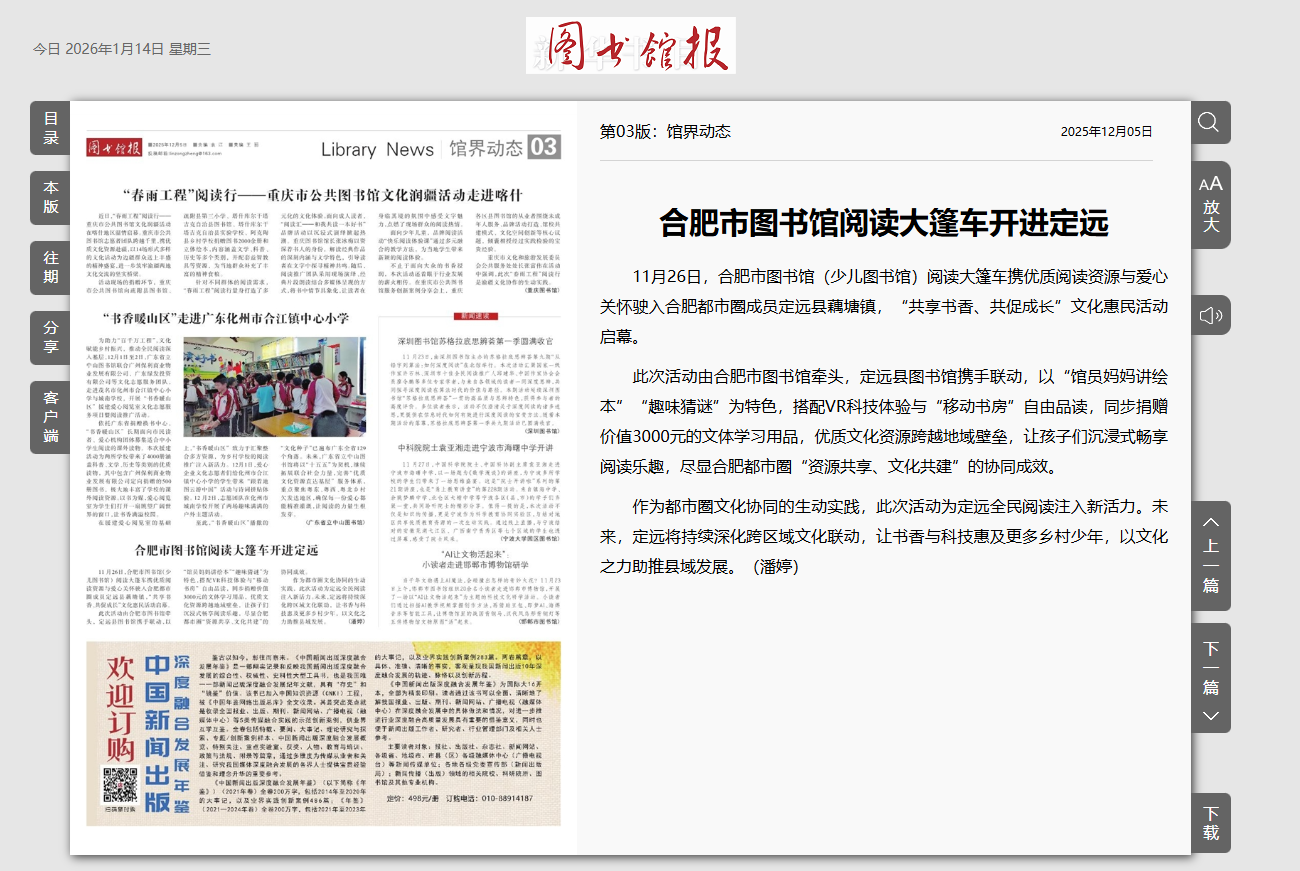1300x871 pixels.
Task: Toggle the speaker read-aloud icon
Action: pos(1210,316)
